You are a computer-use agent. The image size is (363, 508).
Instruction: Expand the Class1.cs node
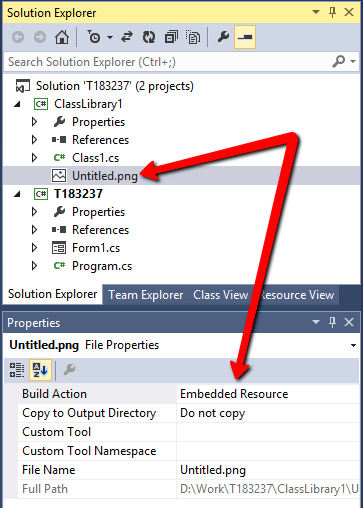[34, 158]
